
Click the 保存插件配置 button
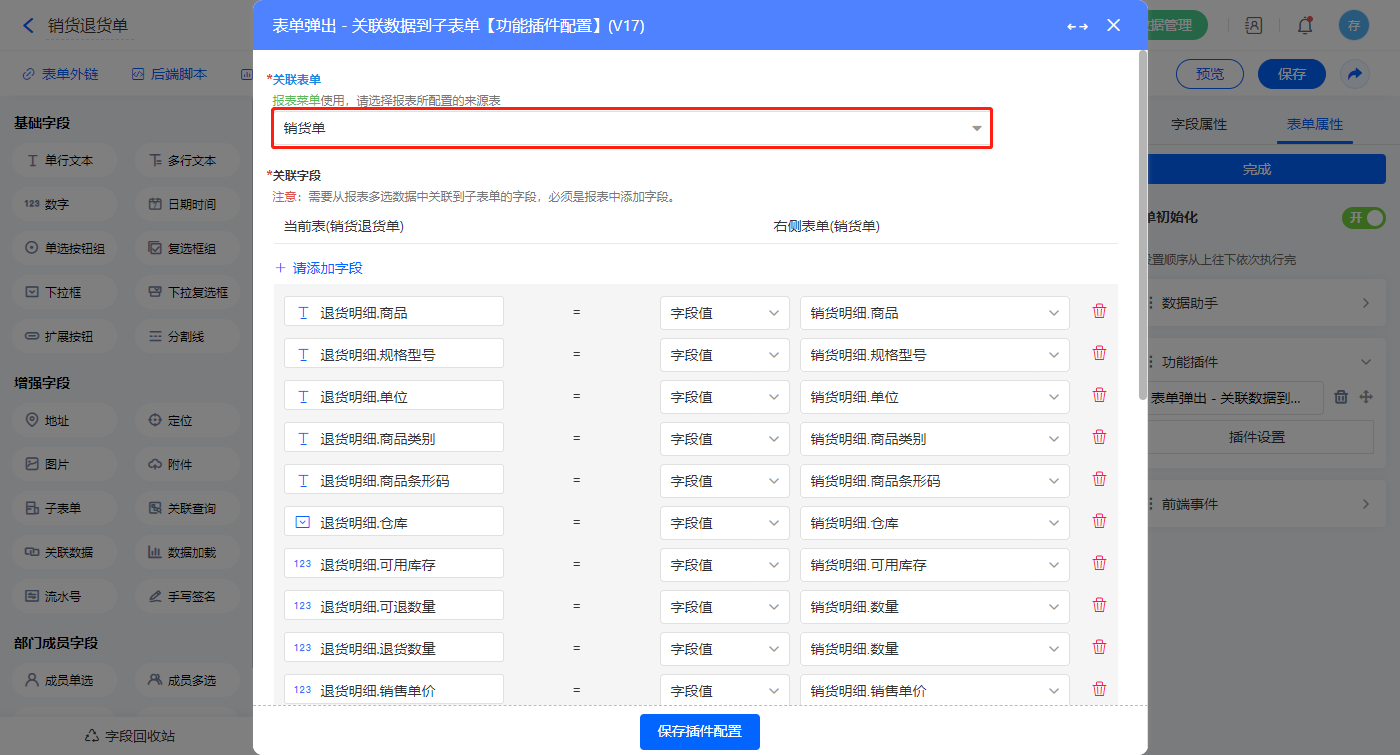(x=699, y=732)
